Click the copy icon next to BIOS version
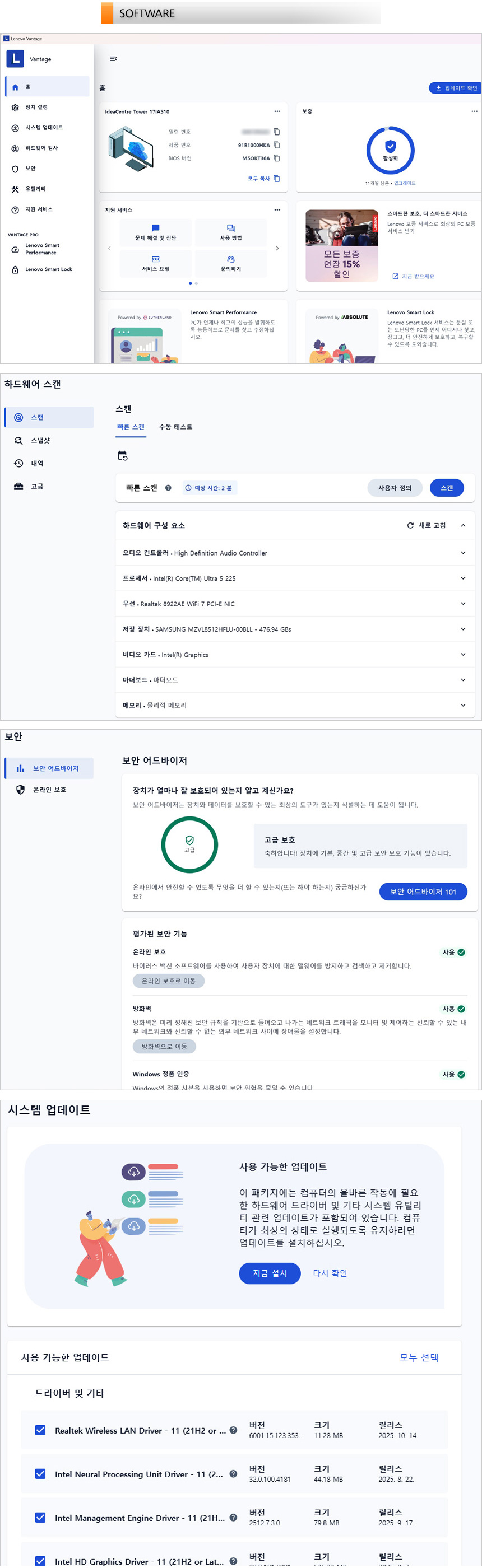The height and width of the screenshot is (1568, 482). tap(277, 158)
